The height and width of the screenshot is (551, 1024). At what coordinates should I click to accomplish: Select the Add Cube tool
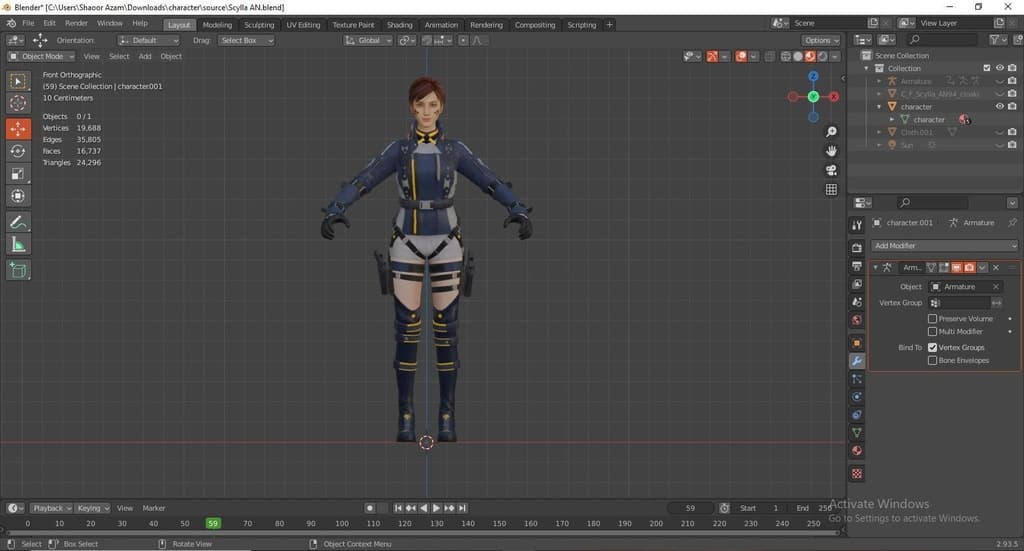coord(18,269)
